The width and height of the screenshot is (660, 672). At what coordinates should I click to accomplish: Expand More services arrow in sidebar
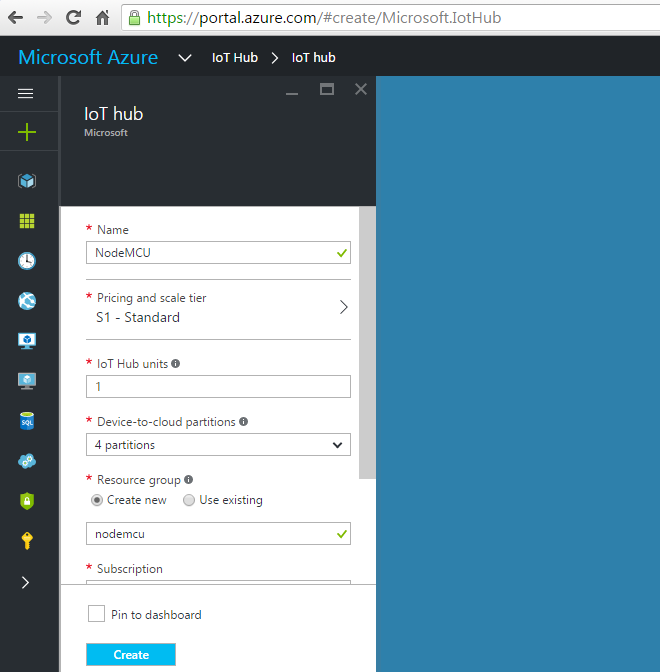pyautogui.click(x=25, y=582)
